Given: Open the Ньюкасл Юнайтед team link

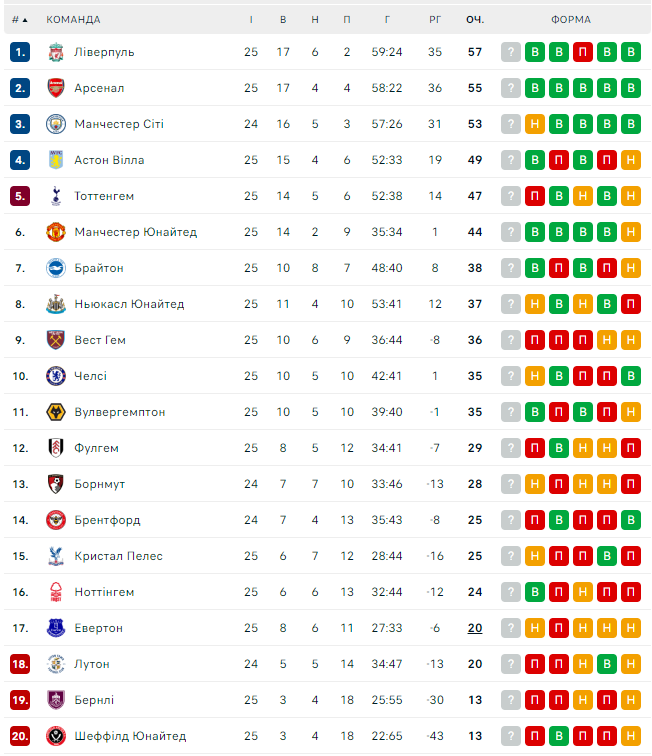Looking at the screenshot, I should point(129,304).
